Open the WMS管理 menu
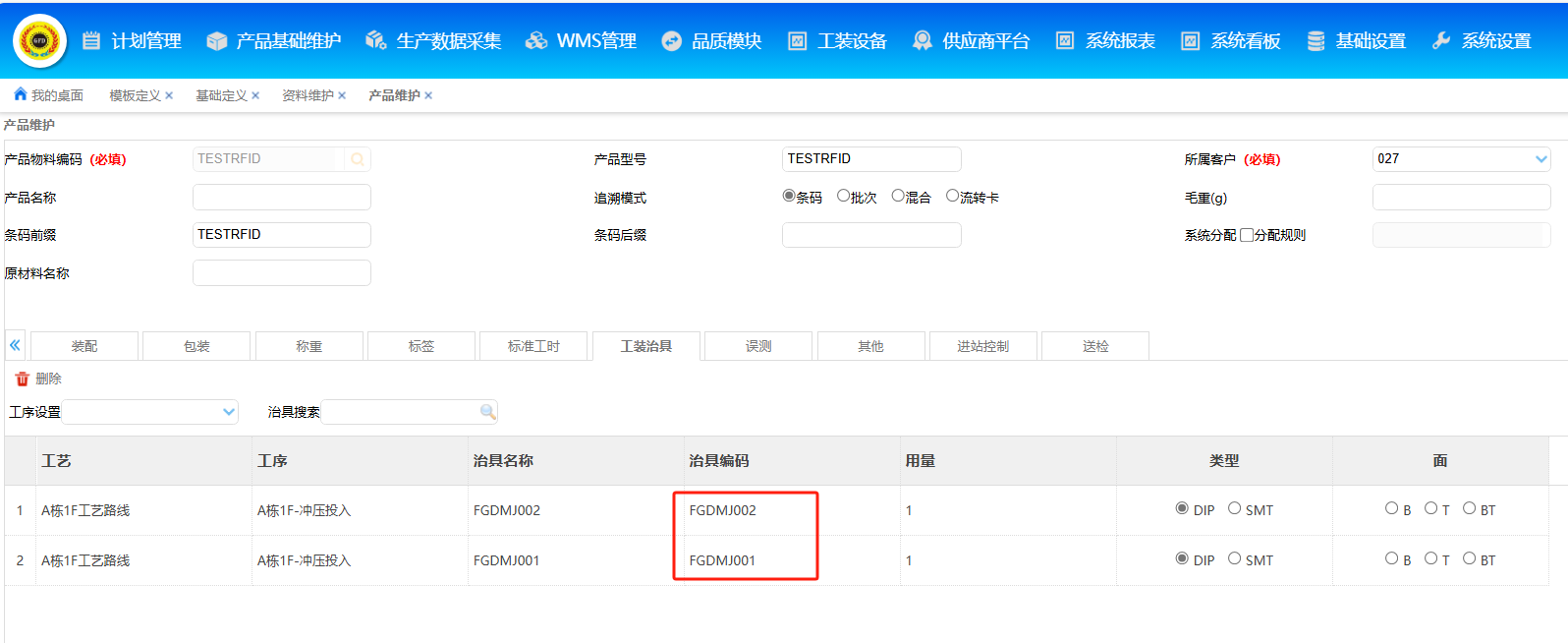The width and height of the screenshot is (1568, 643). pos(581,40)
